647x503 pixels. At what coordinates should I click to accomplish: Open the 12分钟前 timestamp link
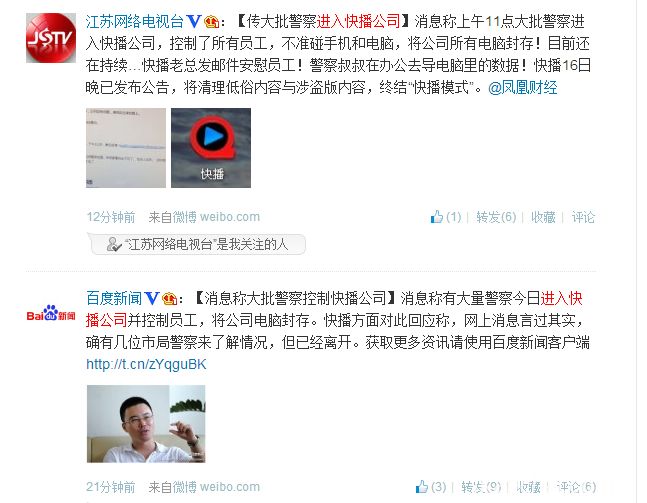(x=111, y=217)
